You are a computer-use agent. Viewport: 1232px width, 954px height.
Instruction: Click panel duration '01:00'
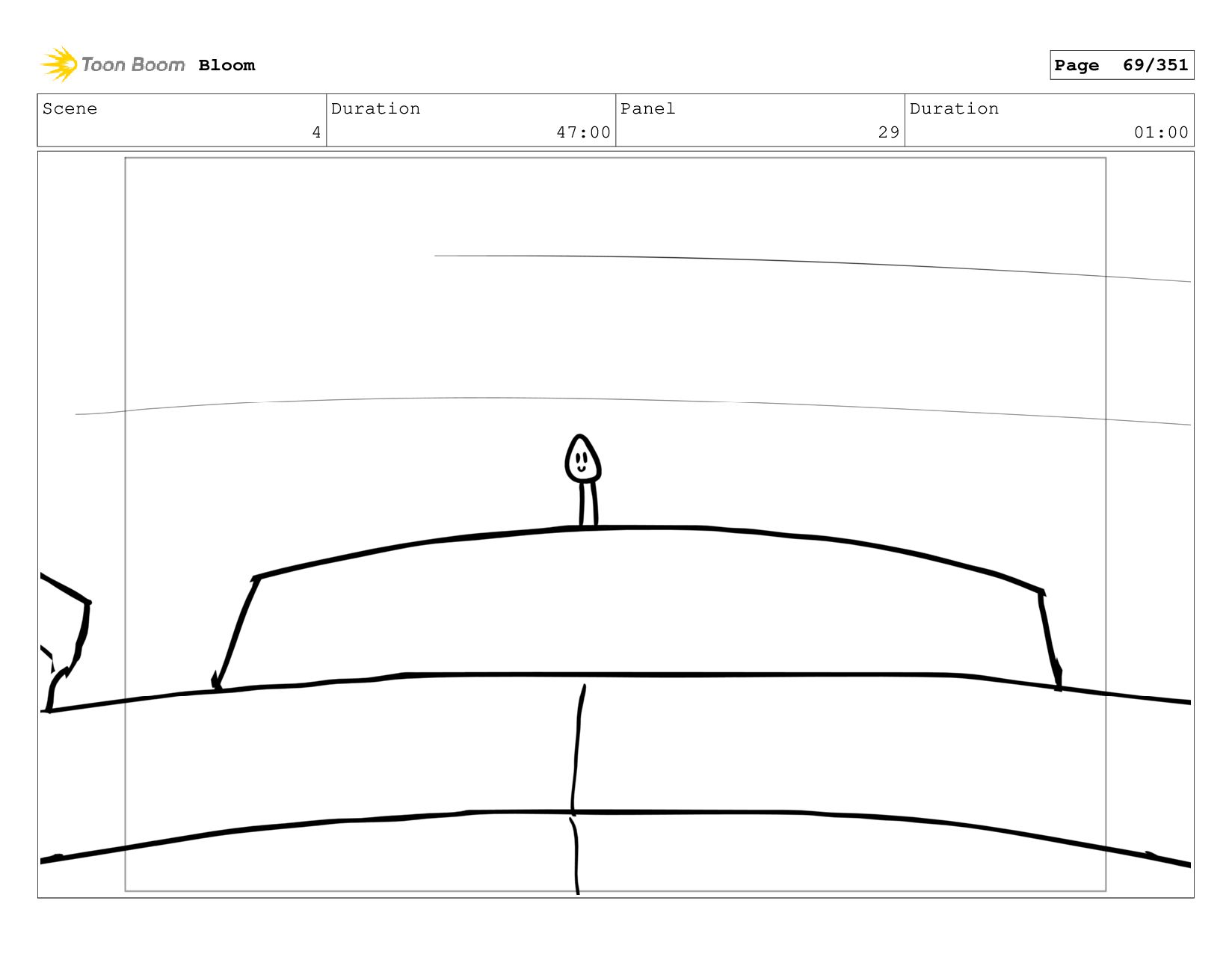click(x=1161, y=132)
